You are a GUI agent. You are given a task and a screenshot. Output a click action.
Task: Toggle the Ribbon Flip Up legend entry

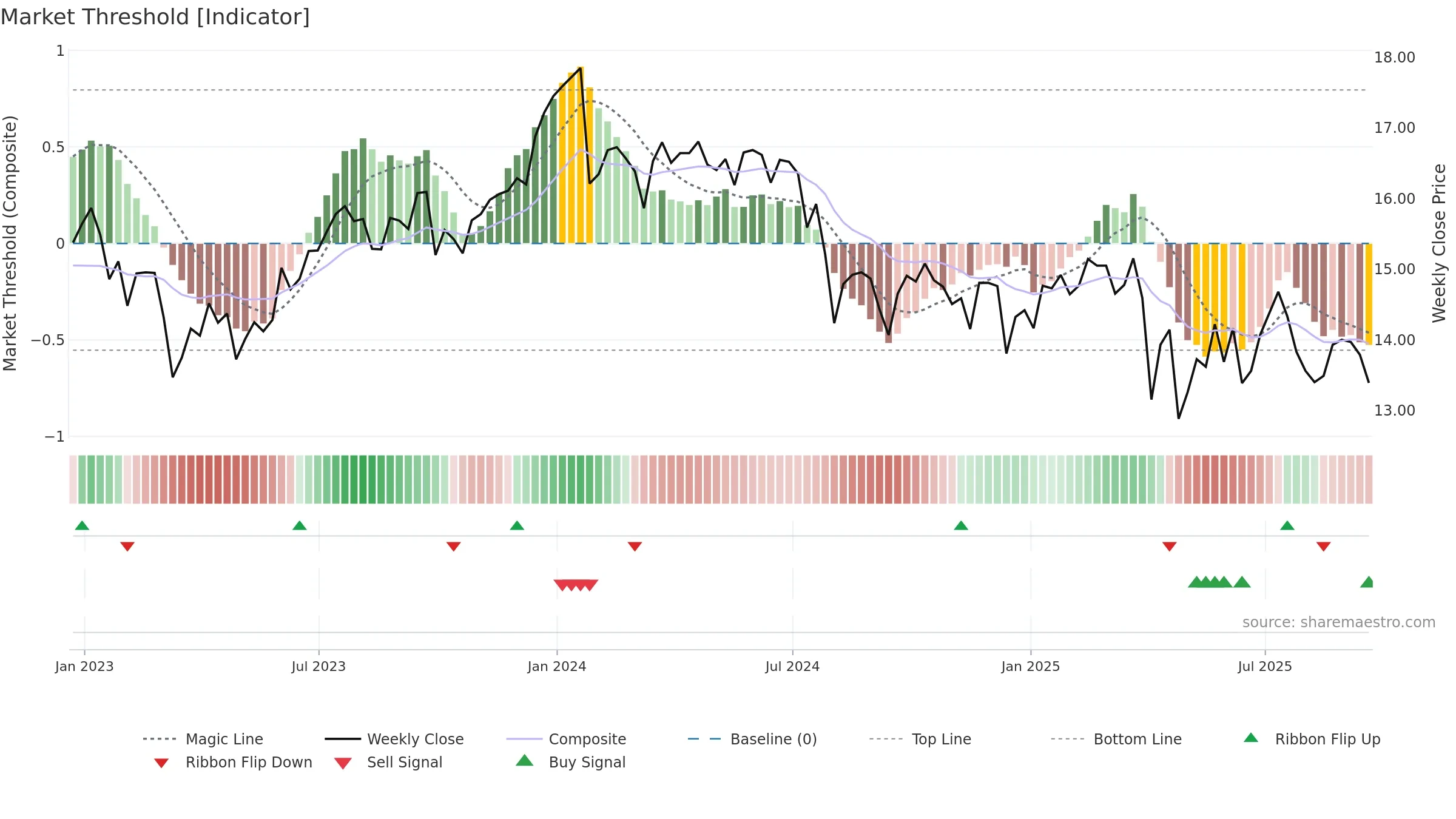click(1312, 739)
